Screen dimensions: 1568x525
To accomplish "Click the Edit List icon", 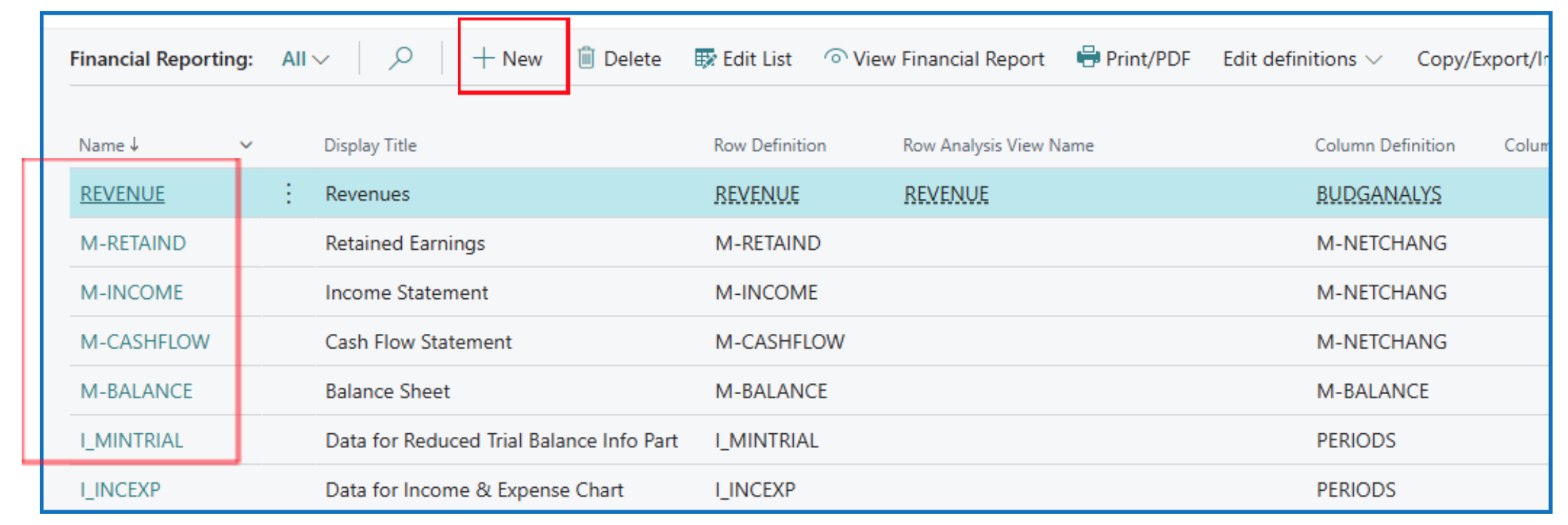I will 705,58.
